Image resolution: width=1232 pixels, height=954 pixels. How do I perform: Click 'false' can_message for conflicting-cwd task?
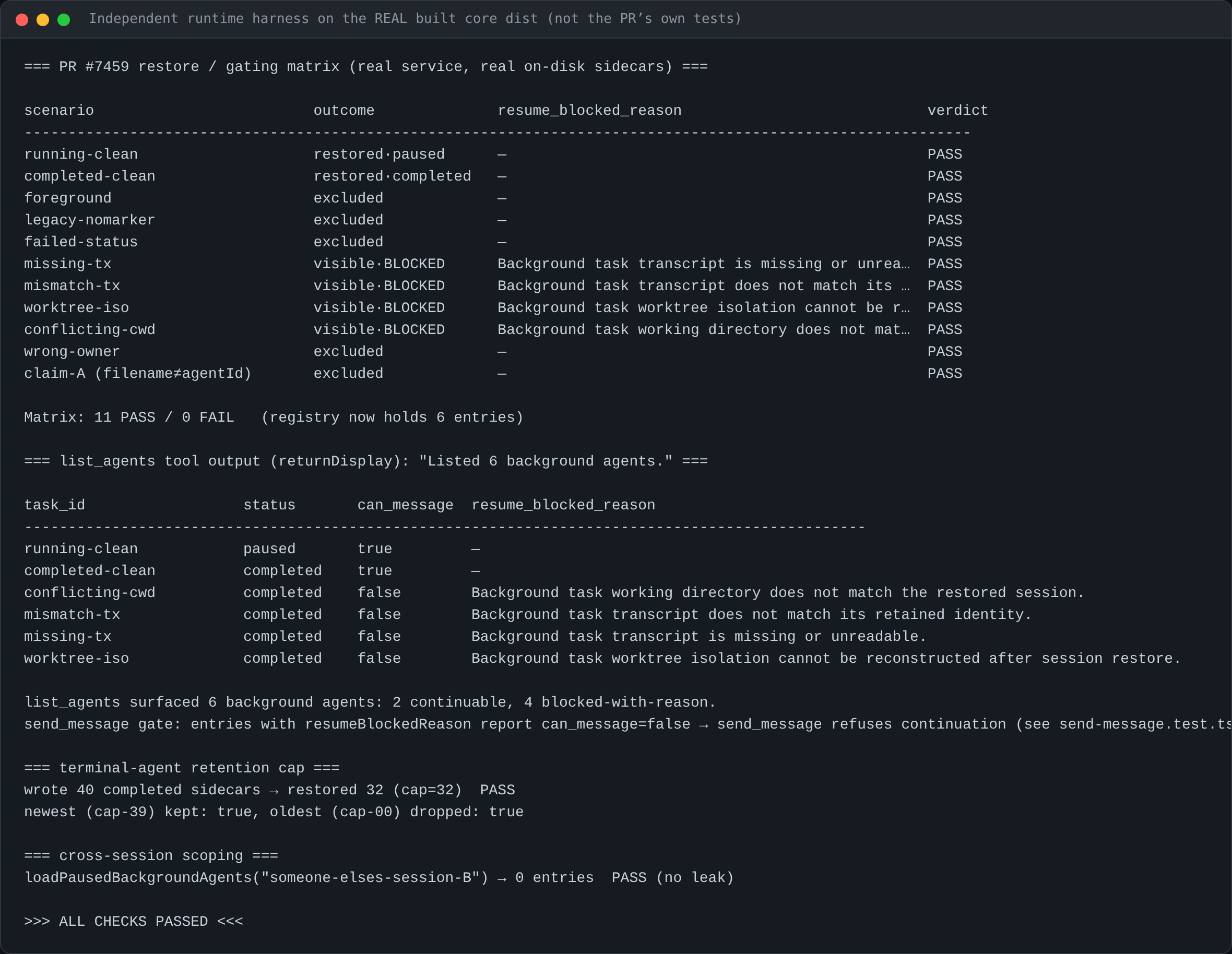tap(378, 593)
